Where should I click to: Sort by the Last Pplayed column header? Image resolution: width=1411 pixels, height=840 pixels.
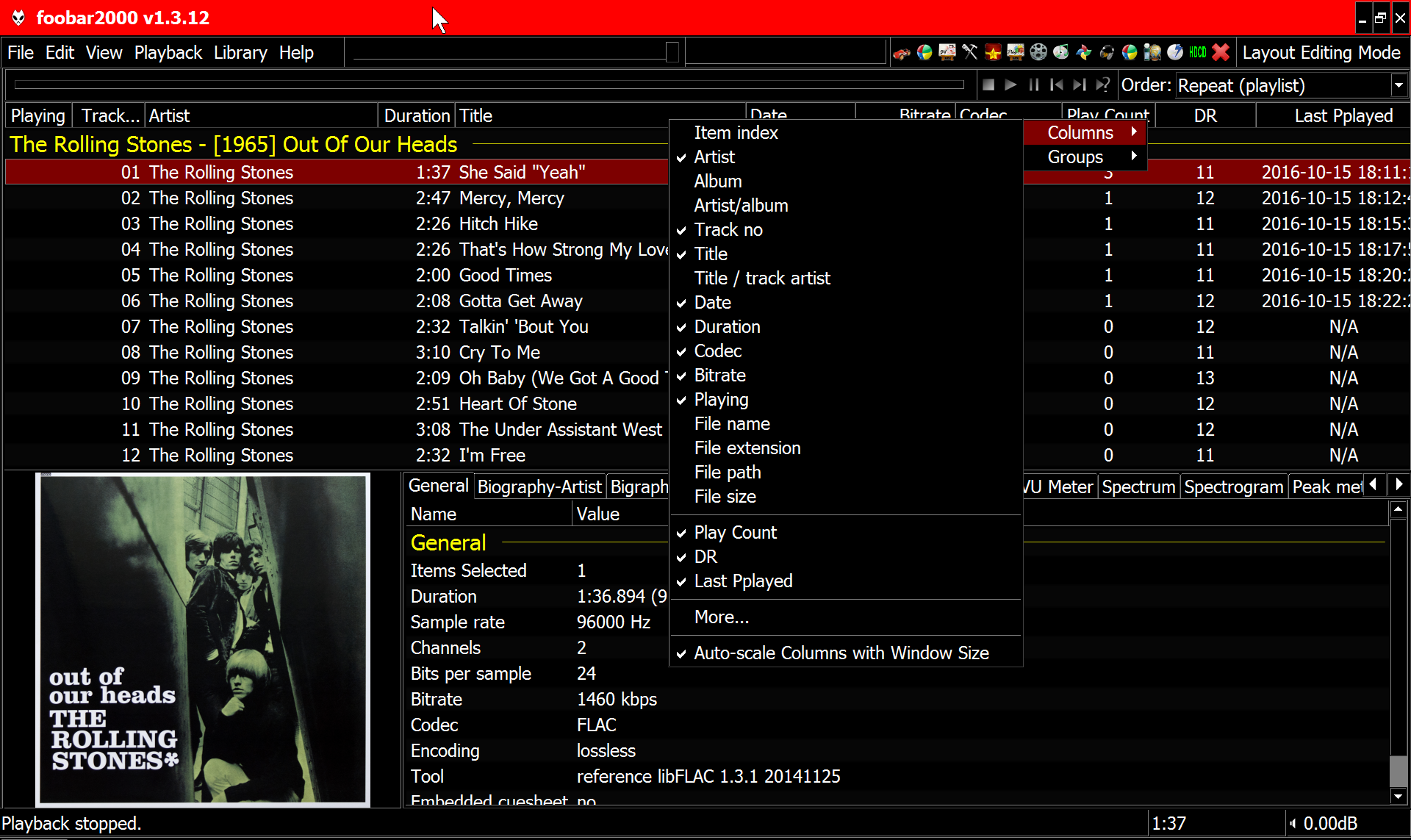click(x=1334, y=115)
